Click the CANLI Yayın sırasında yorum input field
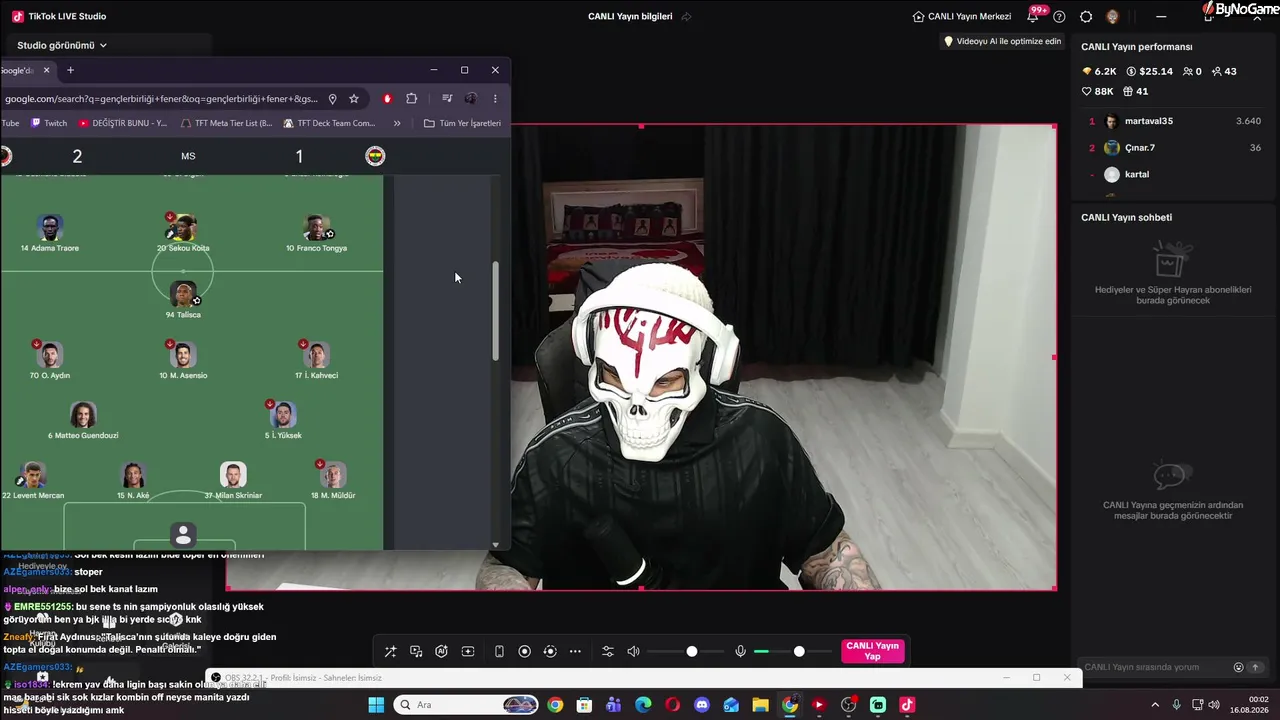1280x720 pixels. (1154, 667)
